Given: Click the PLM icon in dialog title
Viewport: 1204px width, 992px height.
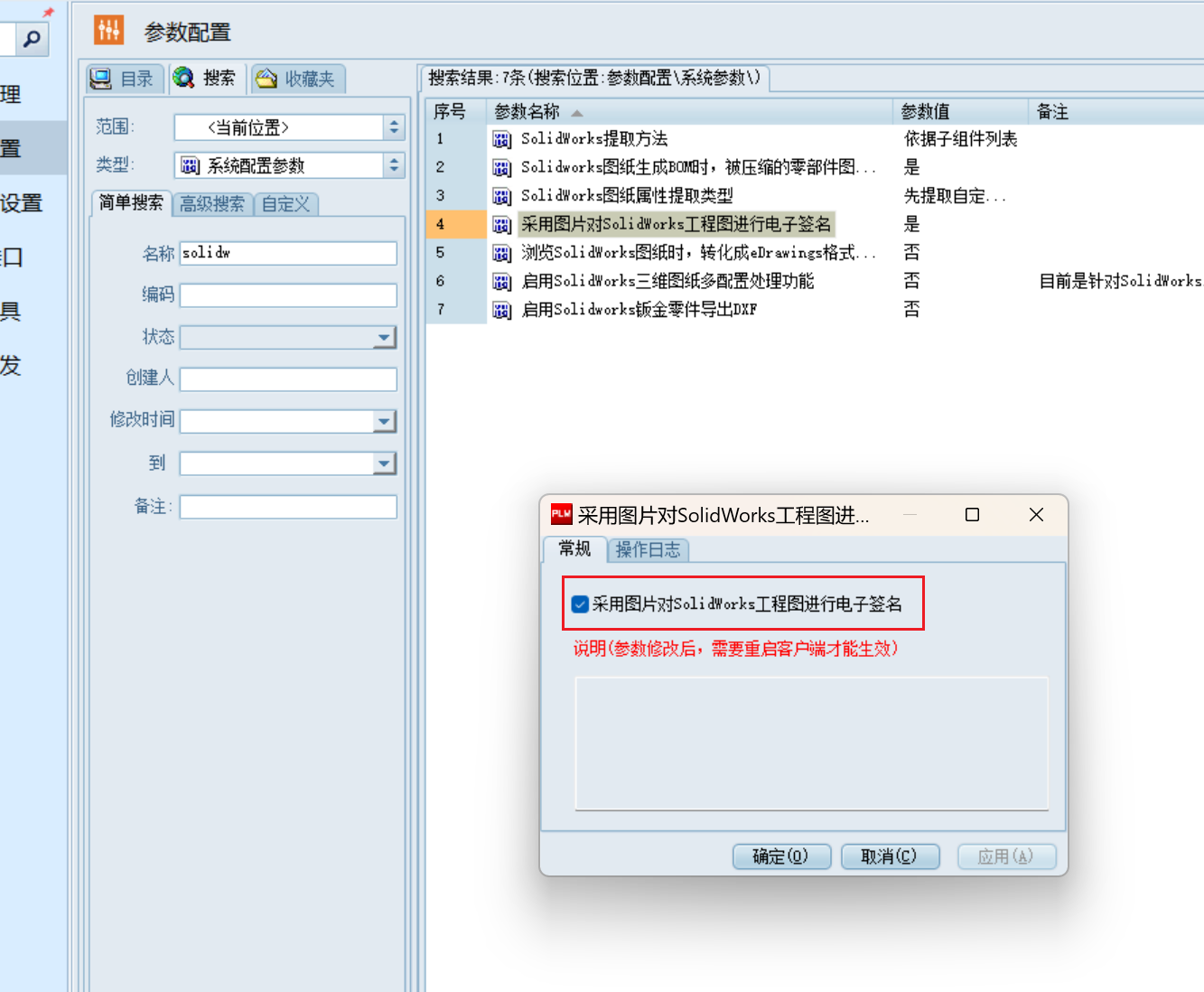Looking at the screenshot, I should pyautogui.click(x=561, y=514).
